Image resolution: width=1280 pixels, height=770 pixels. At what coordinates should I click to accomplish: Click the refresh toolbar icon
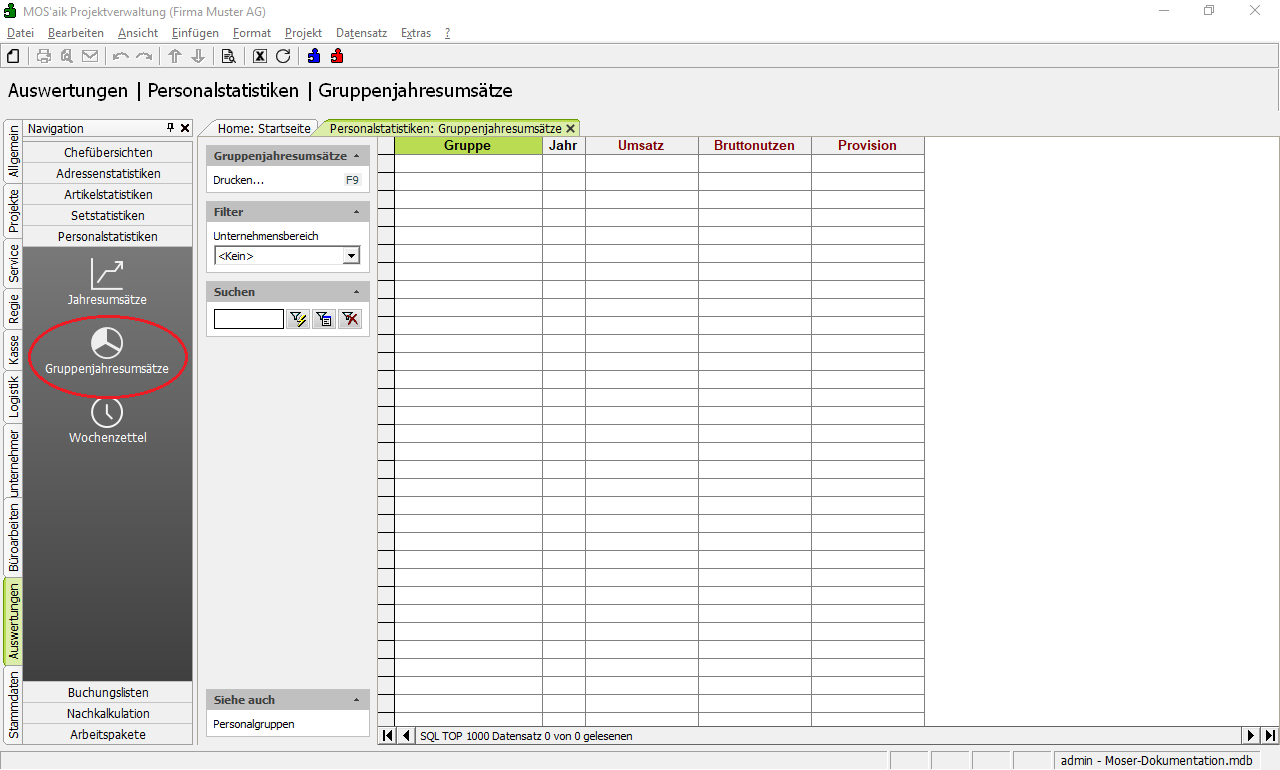coord(283,56)
